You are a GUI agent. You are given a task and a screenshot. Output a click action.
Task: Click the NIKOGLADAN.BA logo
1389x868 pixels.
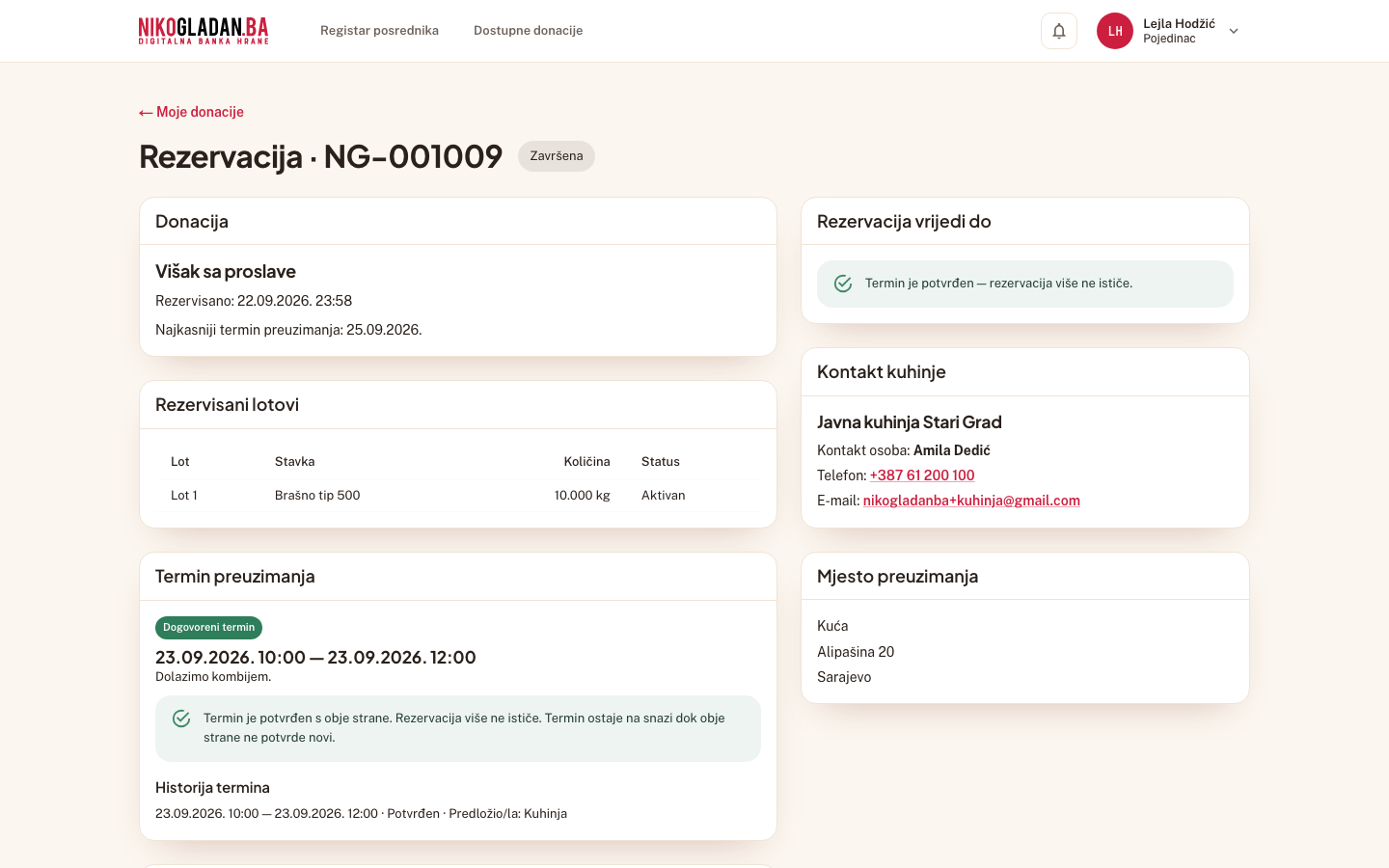pos(204,31)
